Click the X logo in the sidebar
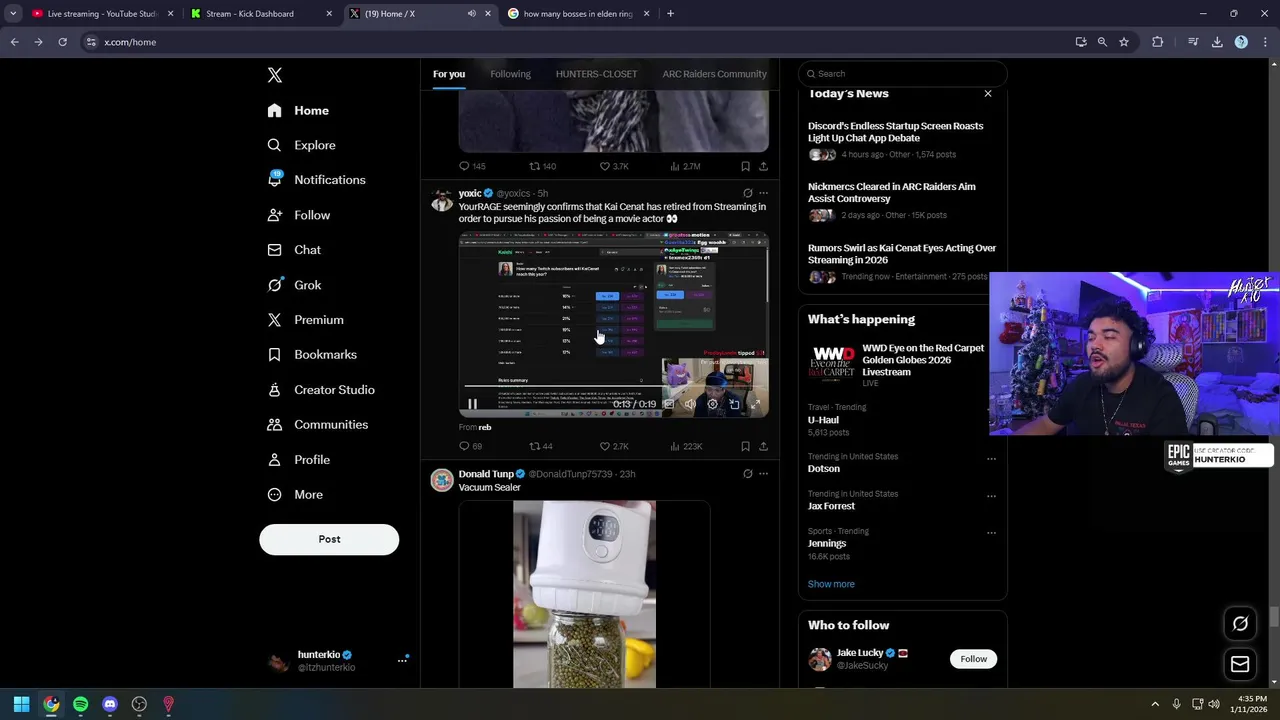This screenshot has width=1280, height=720. point(275,75)
